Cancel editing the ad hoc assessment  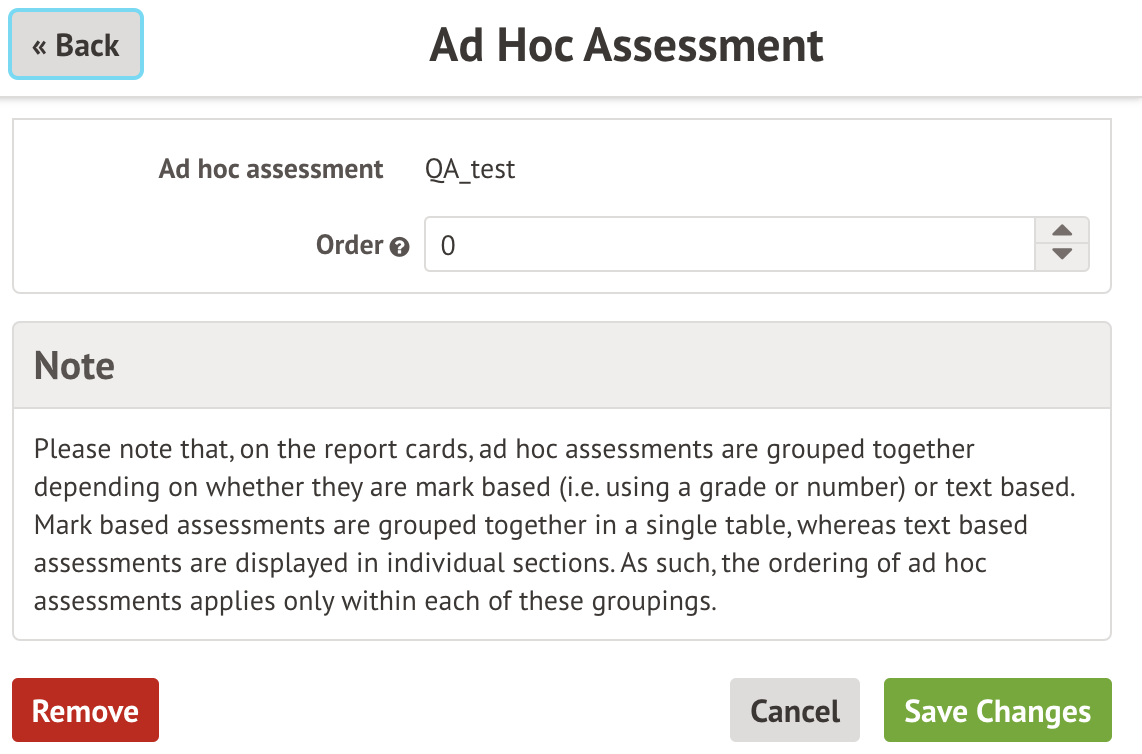795,711
